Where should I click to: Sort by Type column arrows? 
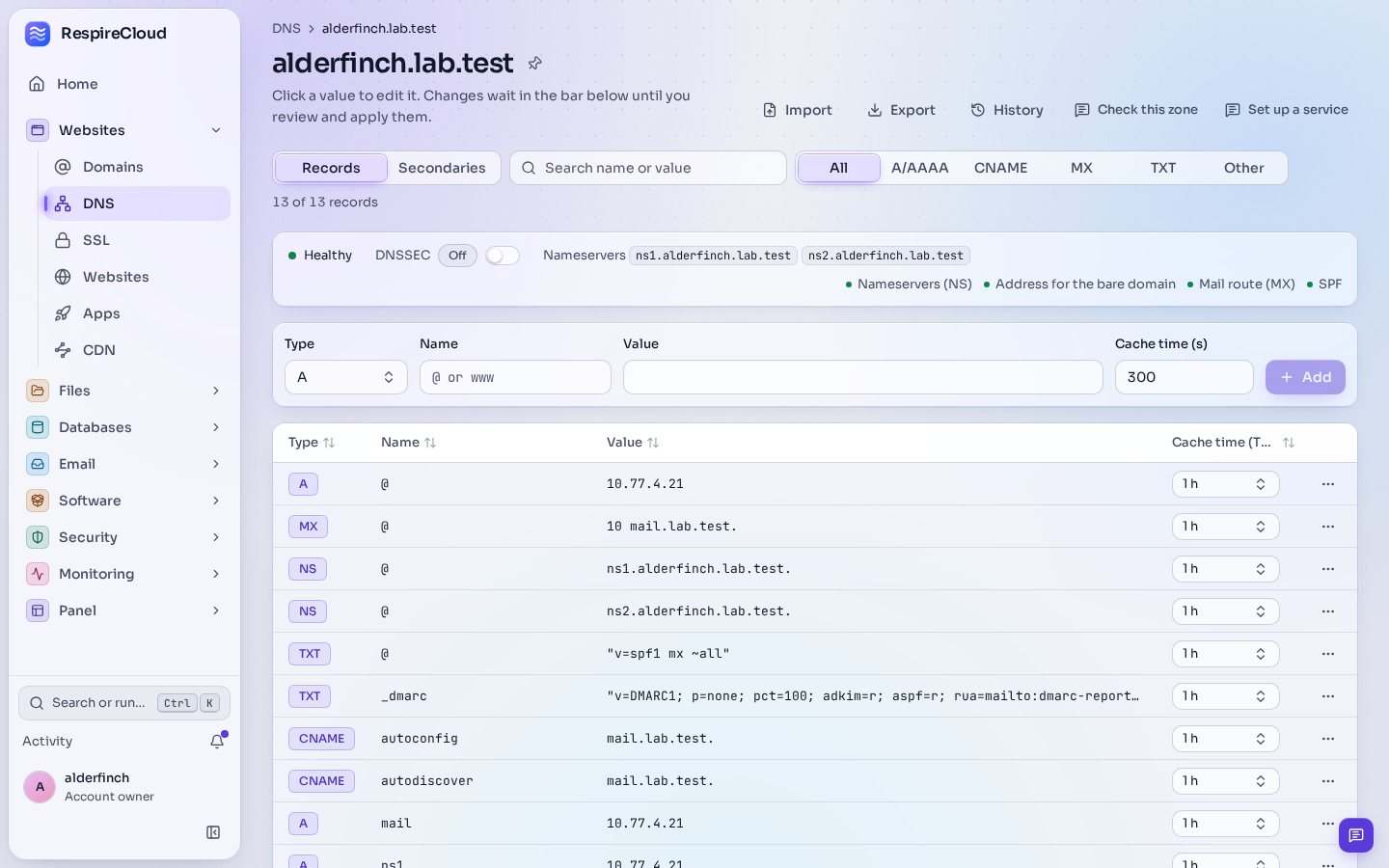click(x=329, y=443)
